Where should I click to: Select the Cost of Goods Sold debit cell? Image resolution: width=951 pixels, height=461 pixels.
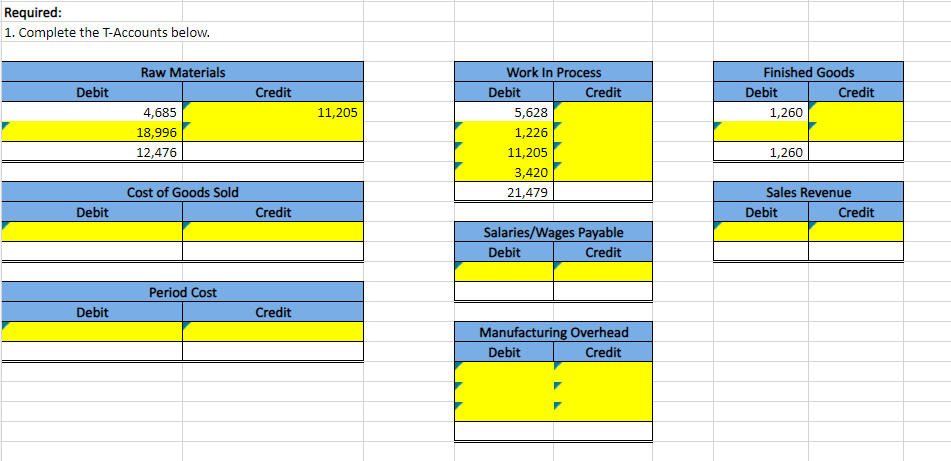(x=91, y=231)
